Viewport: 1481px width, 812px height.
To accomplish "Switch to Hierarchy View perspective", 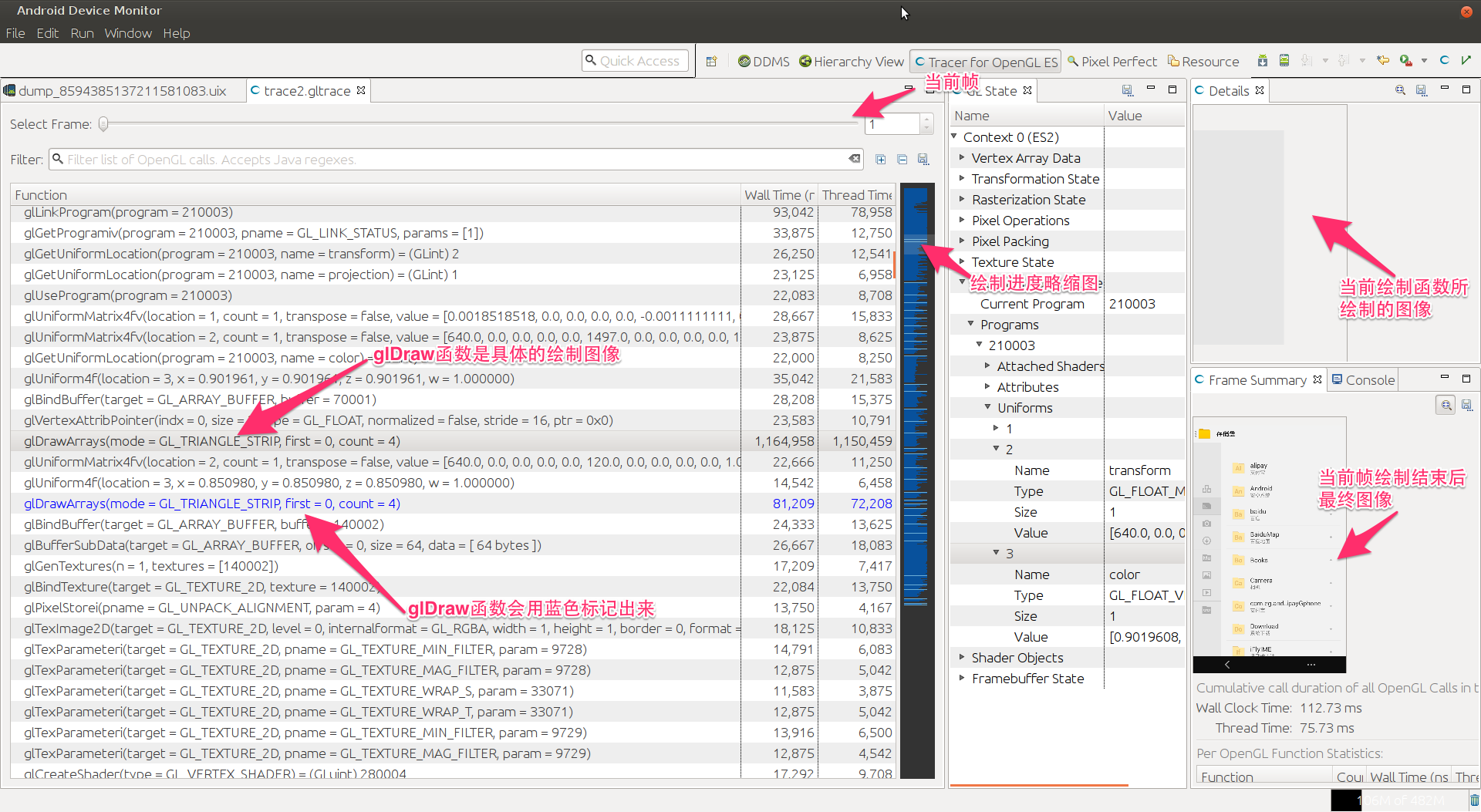I will coord(852,62).
